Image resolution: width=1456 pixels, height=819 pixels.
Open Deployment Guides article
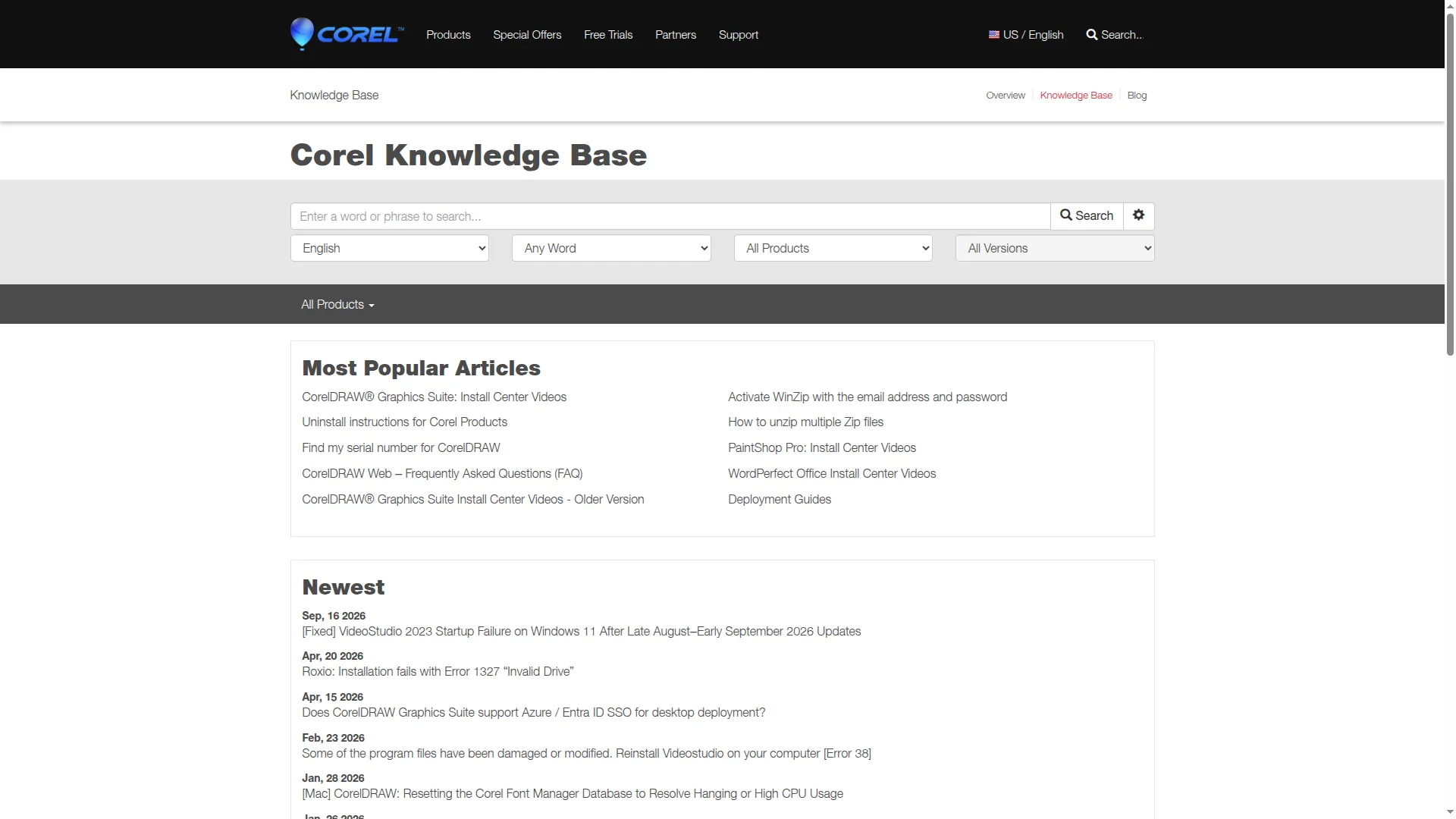(x=780, y=499)
